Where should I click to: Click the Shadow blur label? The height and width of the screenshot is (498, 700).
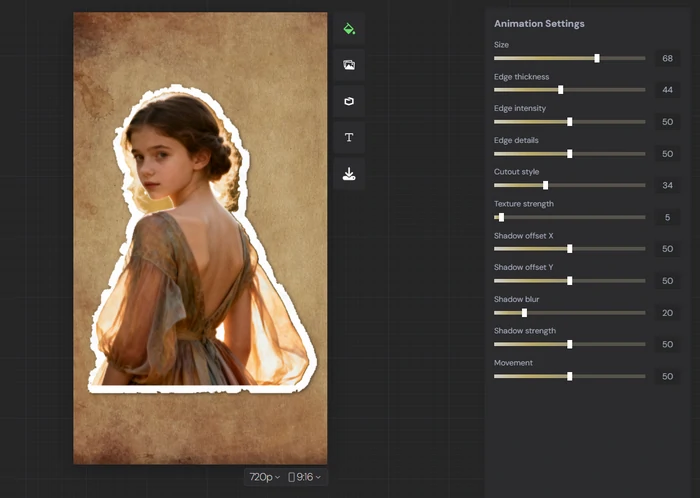(x=517, y=299)
